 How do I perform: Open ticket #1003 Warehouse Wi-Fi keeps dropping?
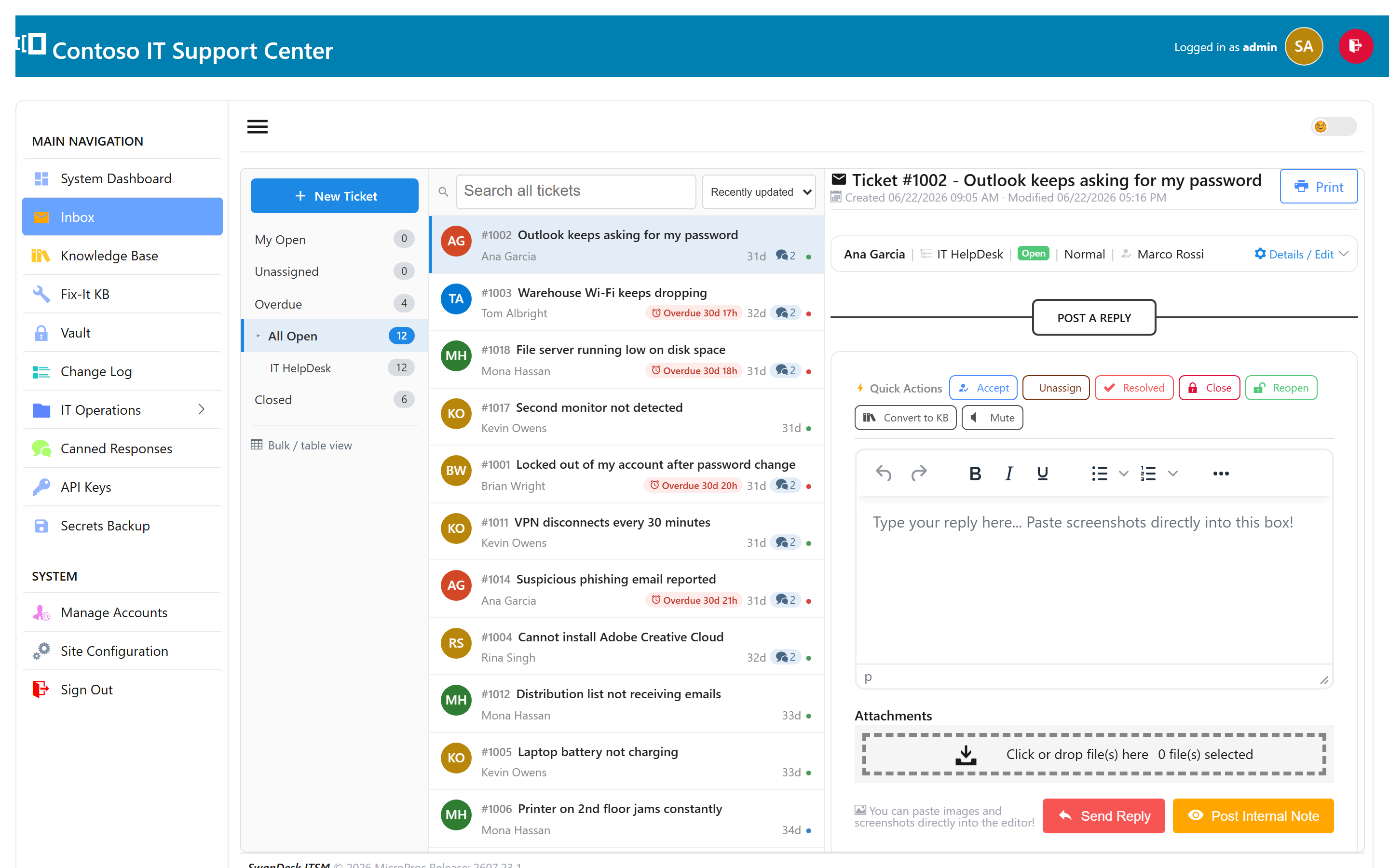coord(626,302)
